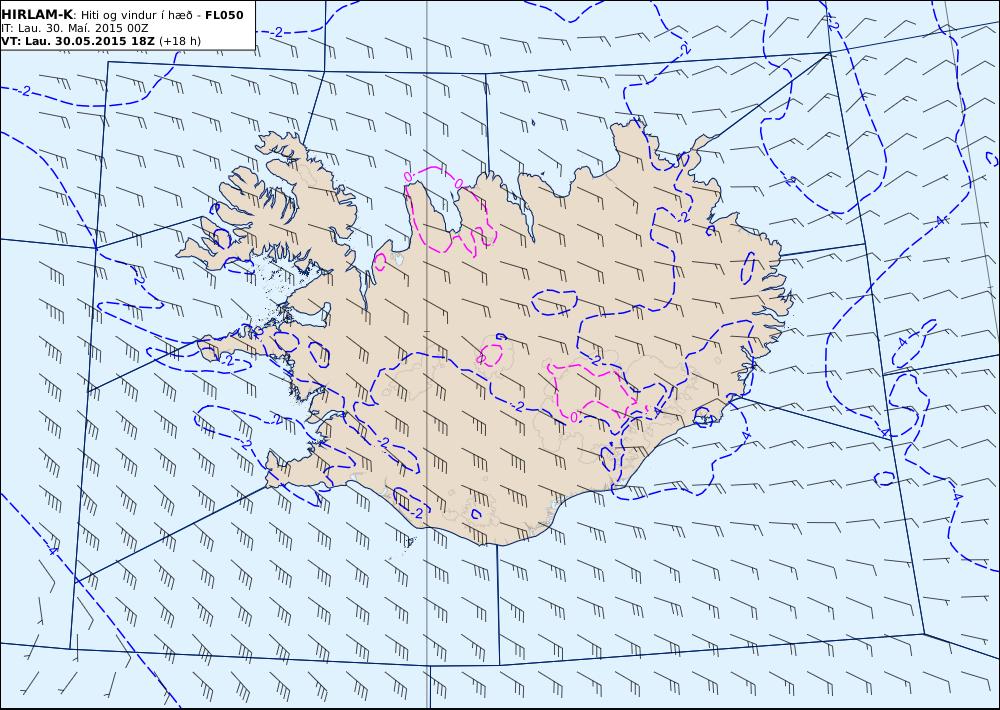Screen dimensions: 1000x710
Task: Click the VT: Lau. 30.05.2015 18Z text
Action: point(78,41)
